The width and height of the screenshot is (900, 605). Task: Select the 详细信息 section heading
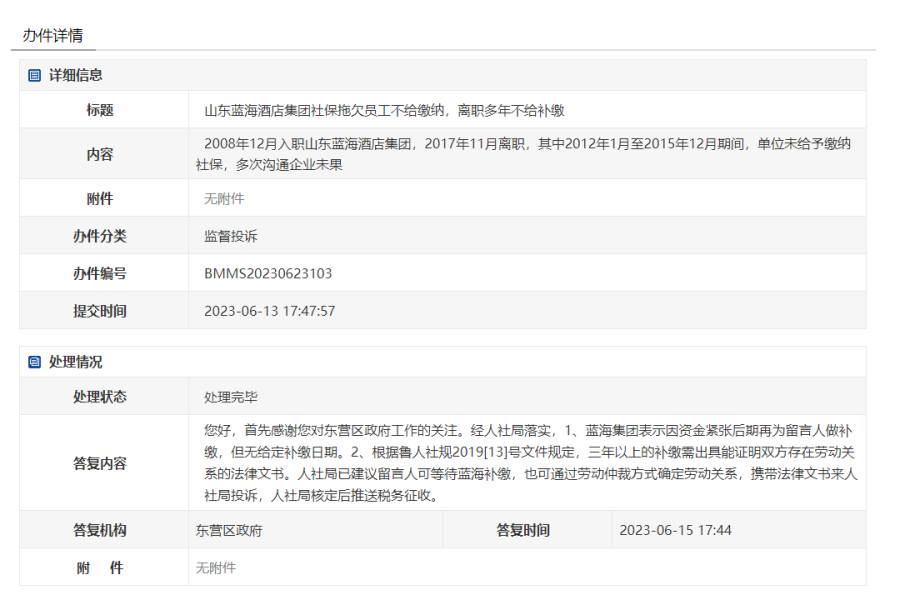75,75
